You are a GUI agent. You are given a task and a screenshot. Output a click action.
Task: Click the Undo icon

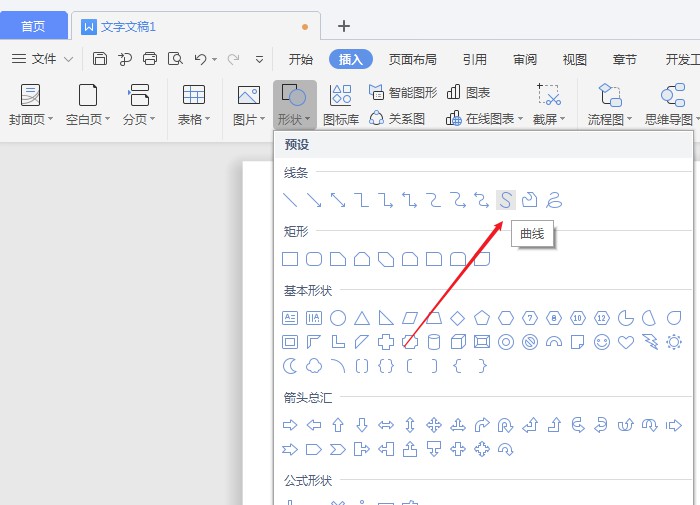coord(200,59)
